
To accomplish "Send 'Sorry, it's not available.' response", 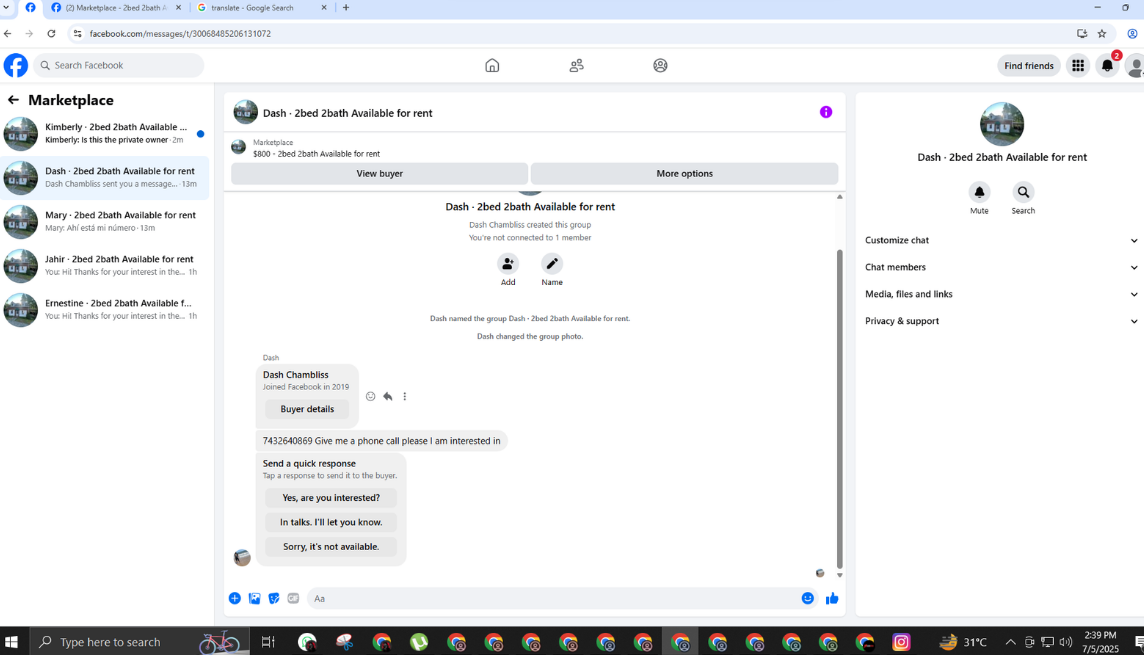I will 331,546.
